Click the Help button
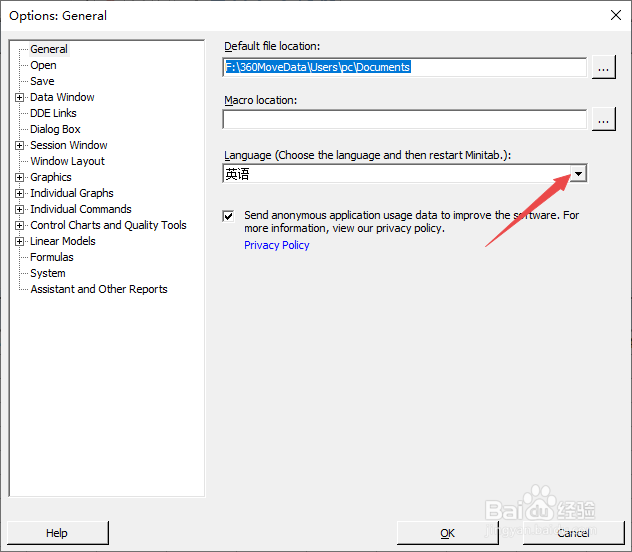This screenshot has width=632, height=552. coord(58,533)
